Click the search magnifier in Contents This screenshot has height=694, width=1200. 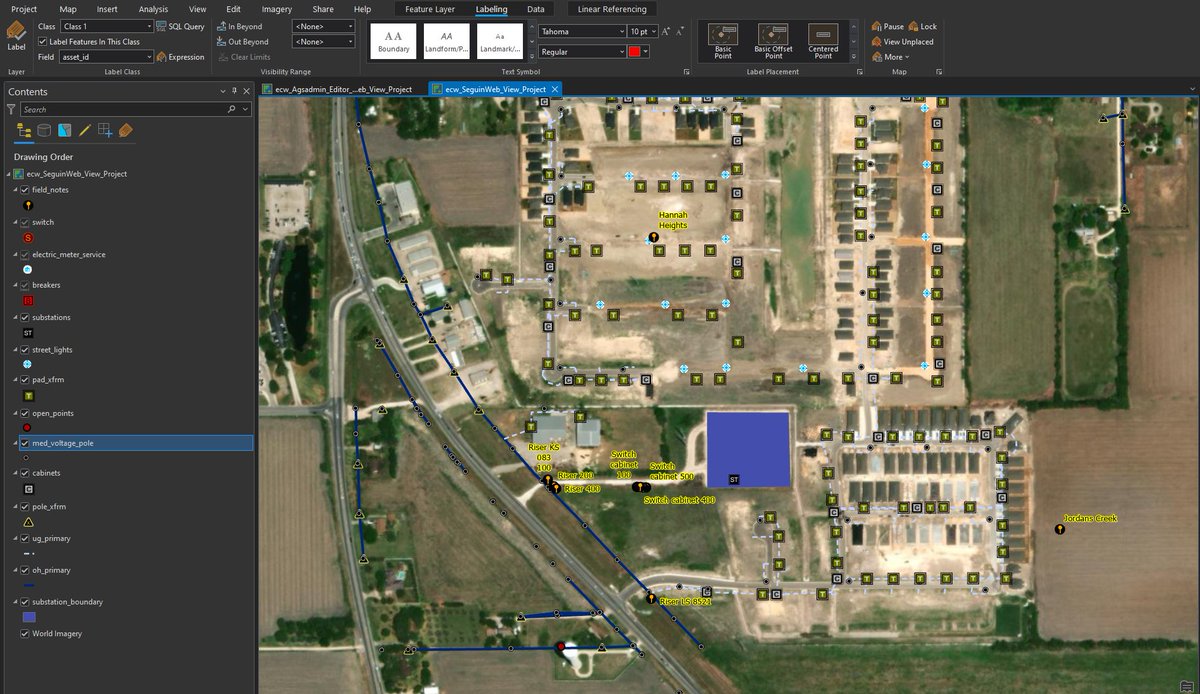click(x=232, y=109)
